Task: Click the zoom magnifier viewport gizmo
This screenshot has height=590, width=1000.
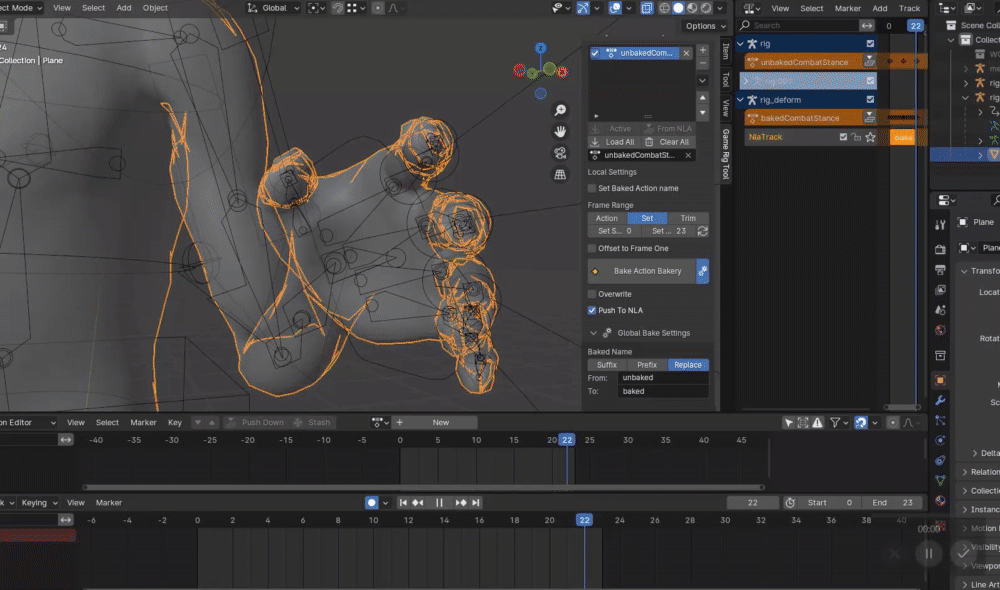Action: (x=561, y=111)
